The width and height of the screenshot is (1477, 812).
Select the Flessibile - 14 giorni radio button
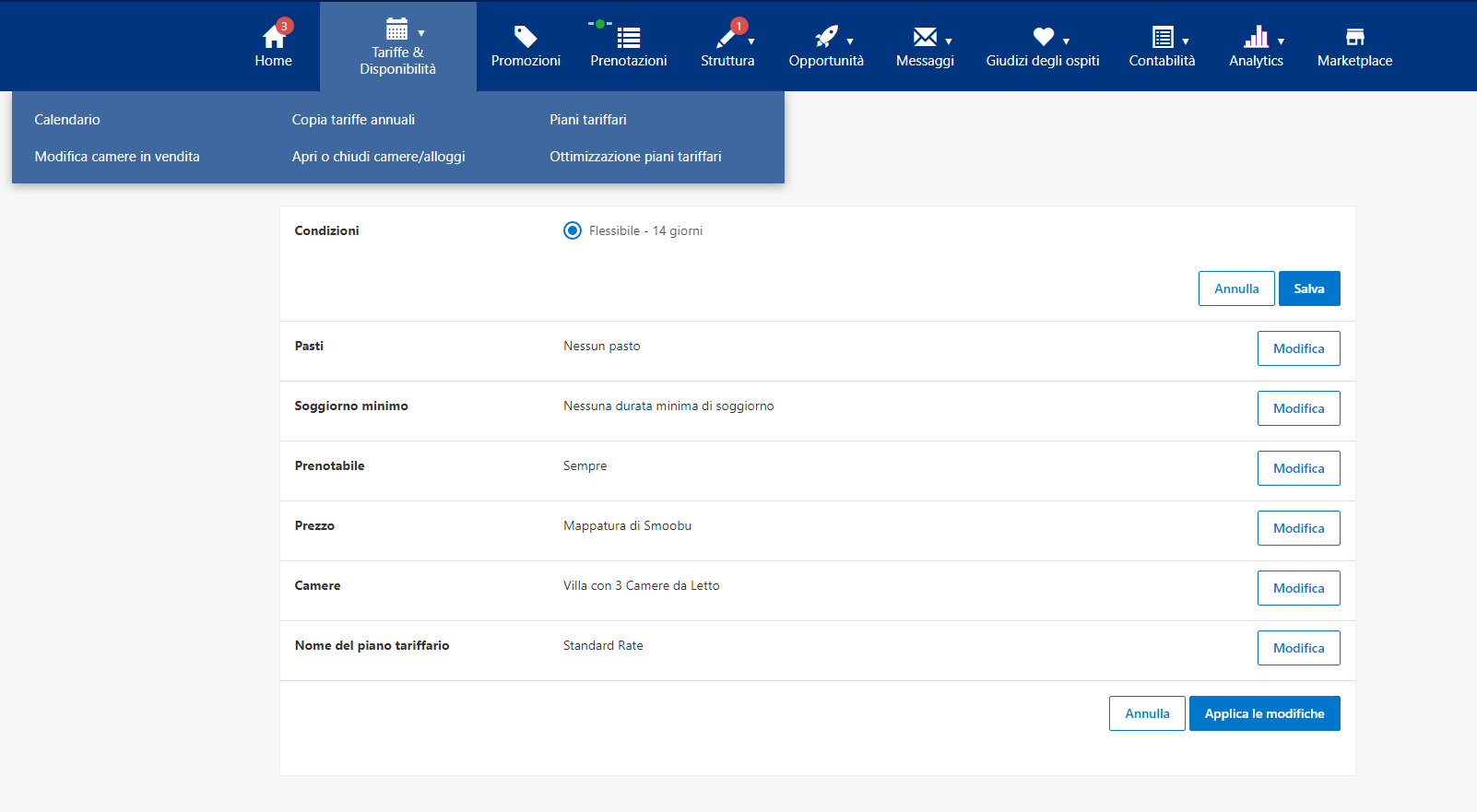point(573,230)
